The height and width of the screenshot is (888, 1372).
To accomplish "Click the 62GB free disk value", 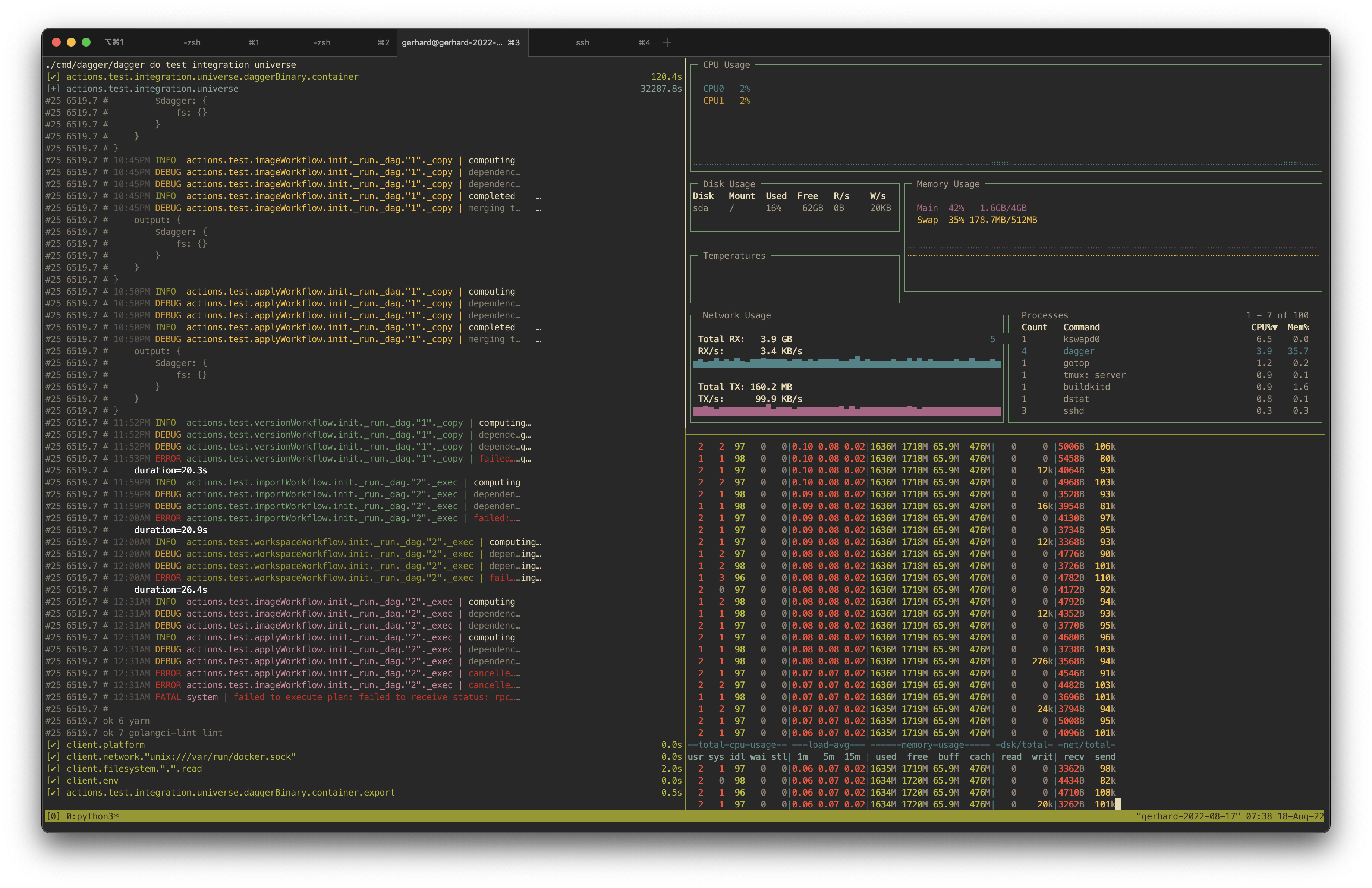I will tap(812, 208).
